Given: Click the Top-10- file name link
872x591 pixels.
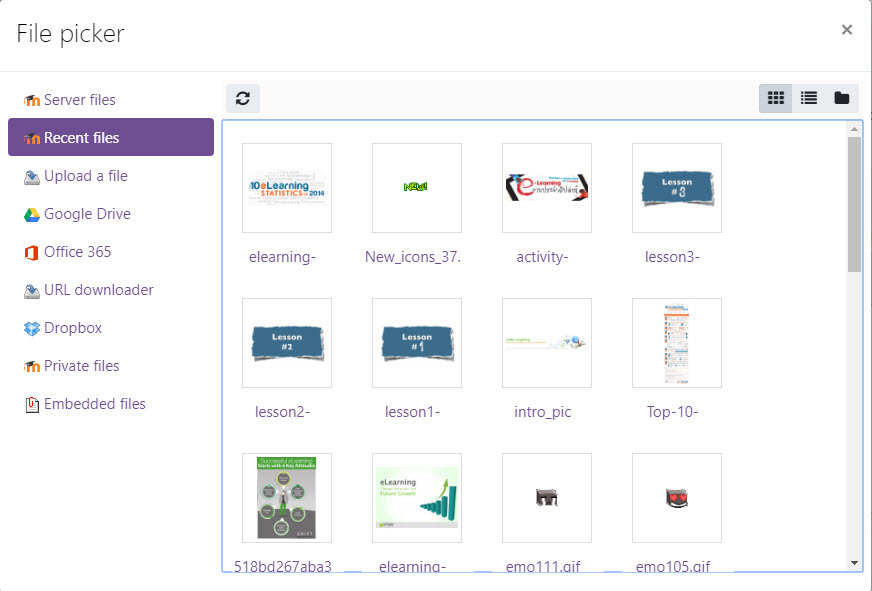Looking at the screenshot, I should [x=672, y=412].
